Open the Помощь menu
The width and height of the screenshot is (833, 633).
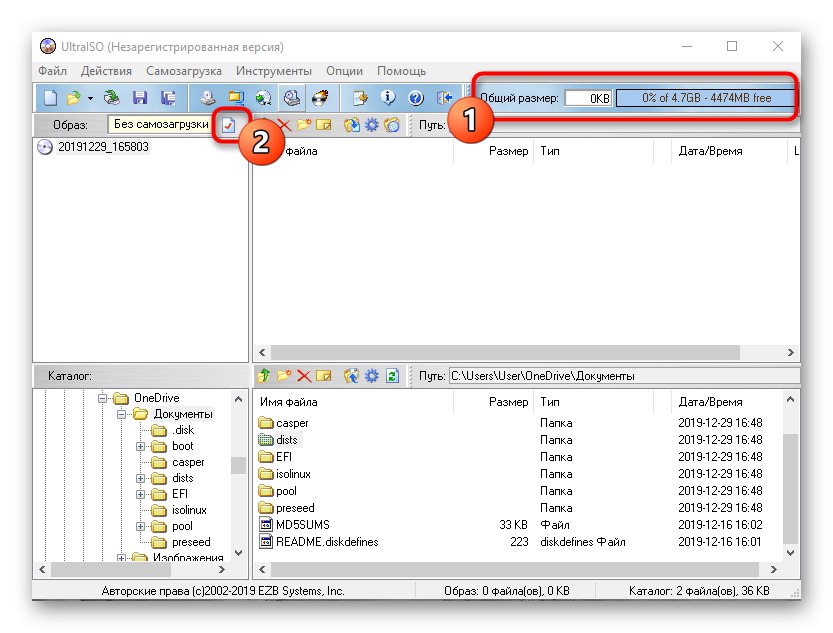click(x=401, y=71)
